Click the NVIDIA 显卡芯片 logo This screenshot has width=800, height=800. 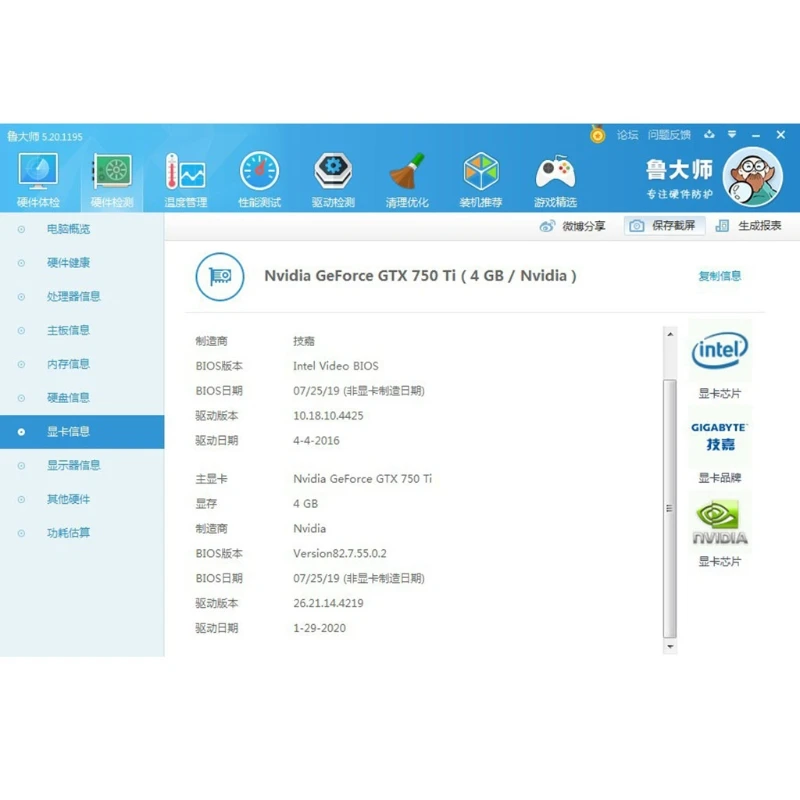click(720, 521)
